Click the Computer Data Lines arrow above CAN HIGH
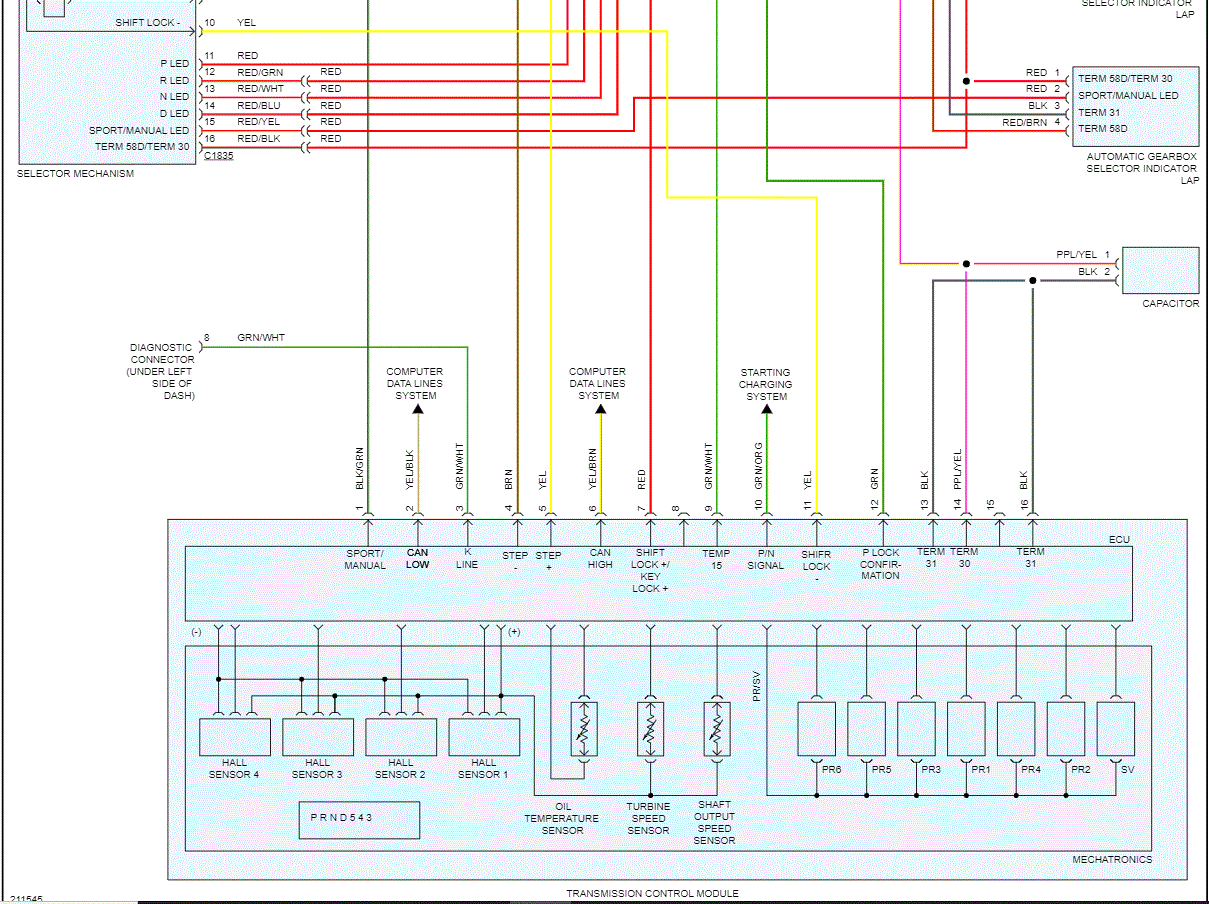This screenshot has height=904, width=1209. pyautogui.click(x=600, y=407)
